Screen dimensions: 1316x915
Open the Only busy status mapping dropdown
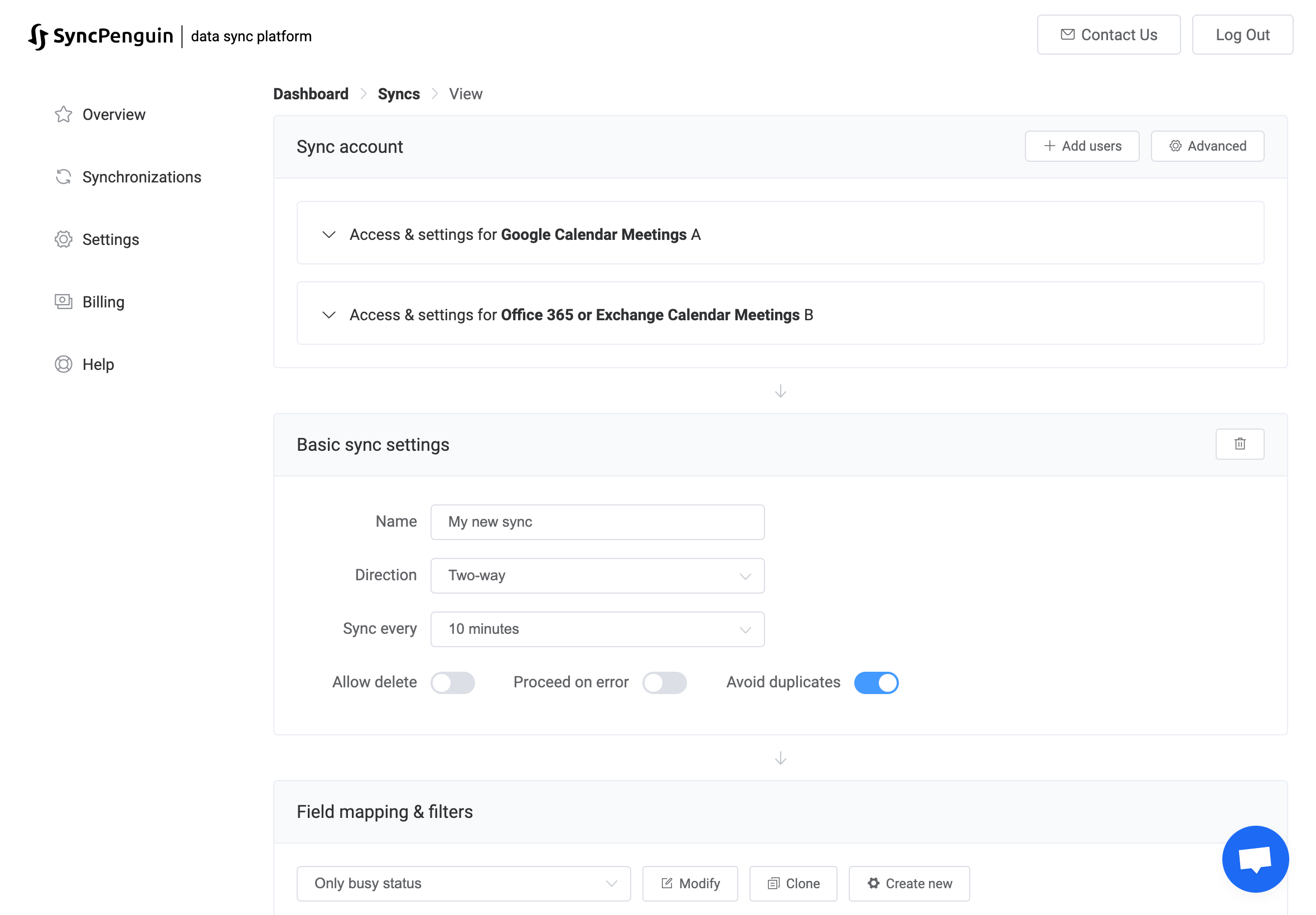(x=463, y=883)
